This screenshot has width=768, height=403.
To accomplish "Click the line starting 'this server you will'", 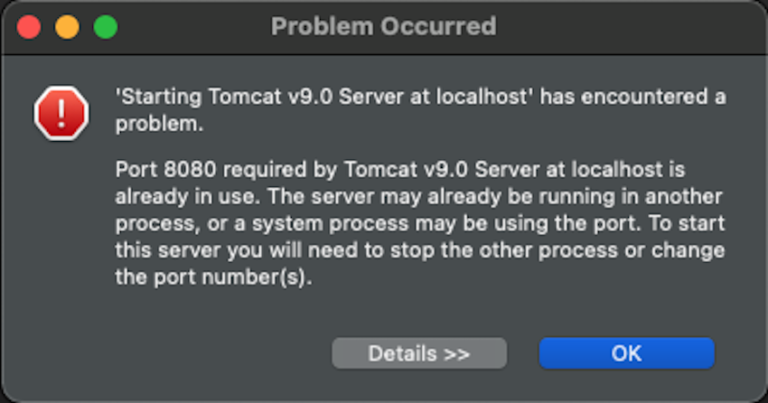I will [x=420, y=250].
